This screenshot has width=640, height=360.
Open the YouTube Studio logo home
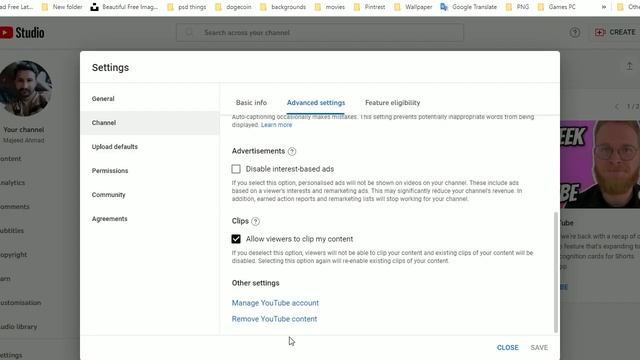(22, 33)
